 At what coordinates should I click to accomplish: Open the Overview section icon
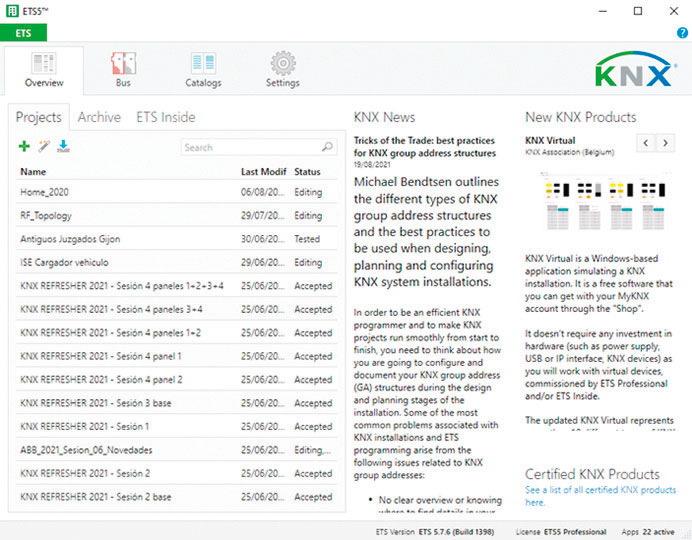[x=44, y=63]
